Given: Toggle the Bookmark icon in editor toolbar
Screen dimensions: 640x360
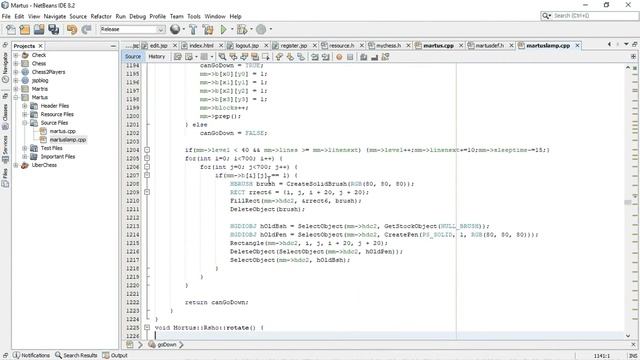Looking at the screenshot, I should click(301, 57).
